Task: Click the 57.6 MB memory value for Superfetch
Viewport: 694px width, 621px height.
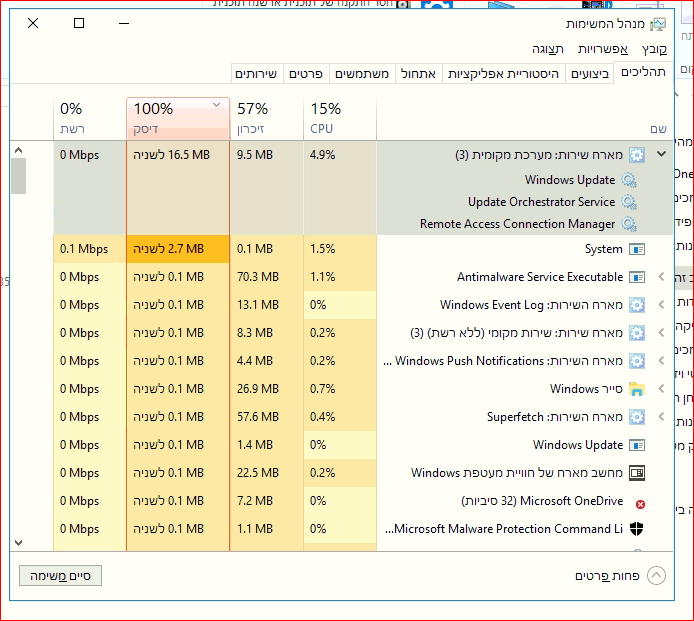Action: (266, 417)
